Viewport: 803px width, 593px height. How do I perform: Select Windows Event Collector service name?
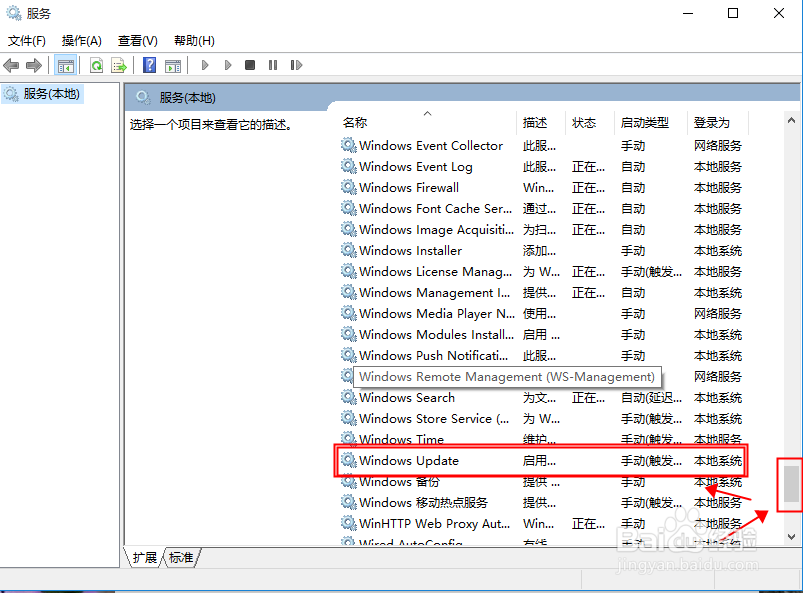click(x=431, y=145)
